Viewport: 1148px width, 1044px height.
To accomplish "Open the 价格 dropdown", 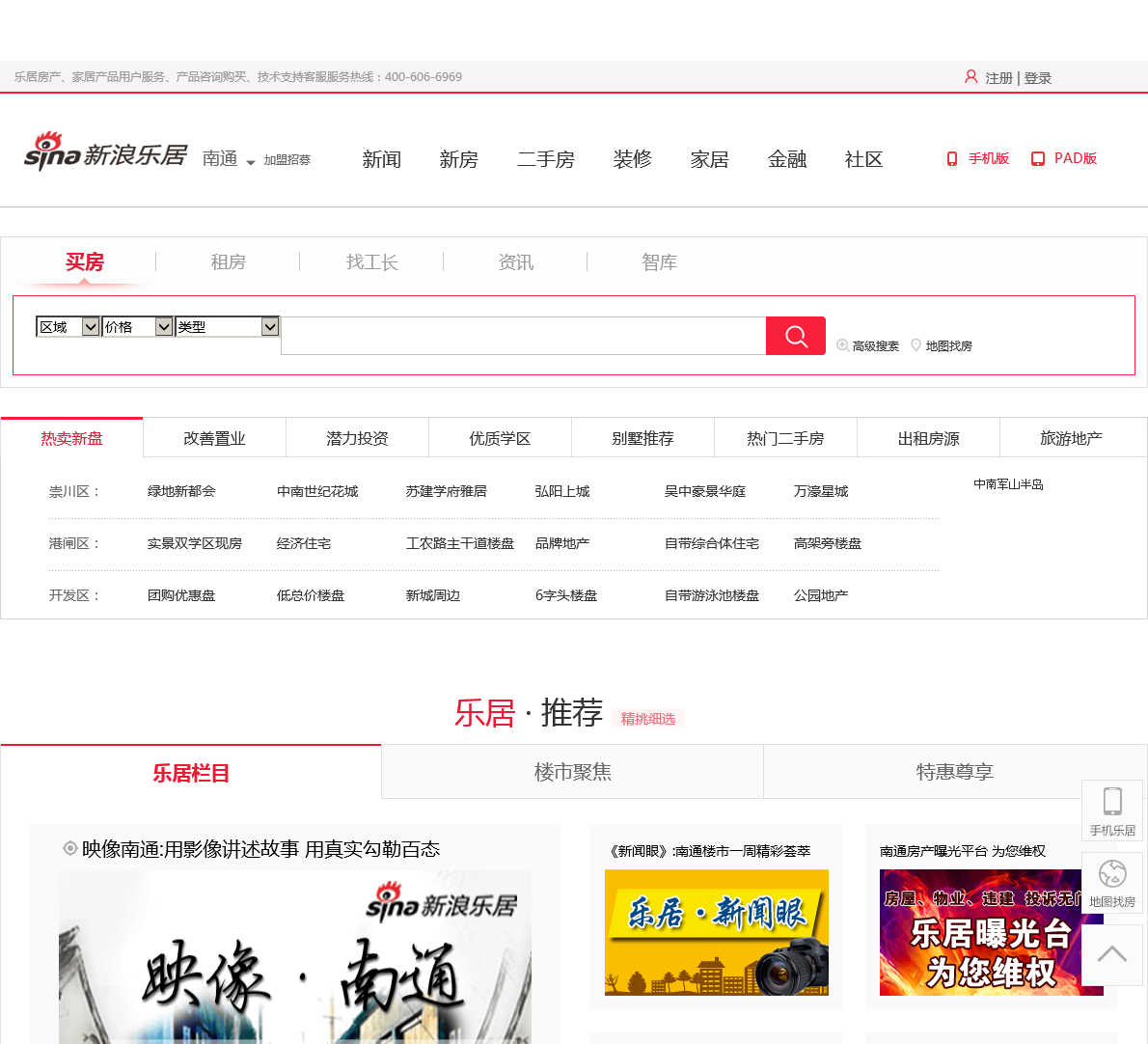I will pyautogui.click(x=138, y=326).
